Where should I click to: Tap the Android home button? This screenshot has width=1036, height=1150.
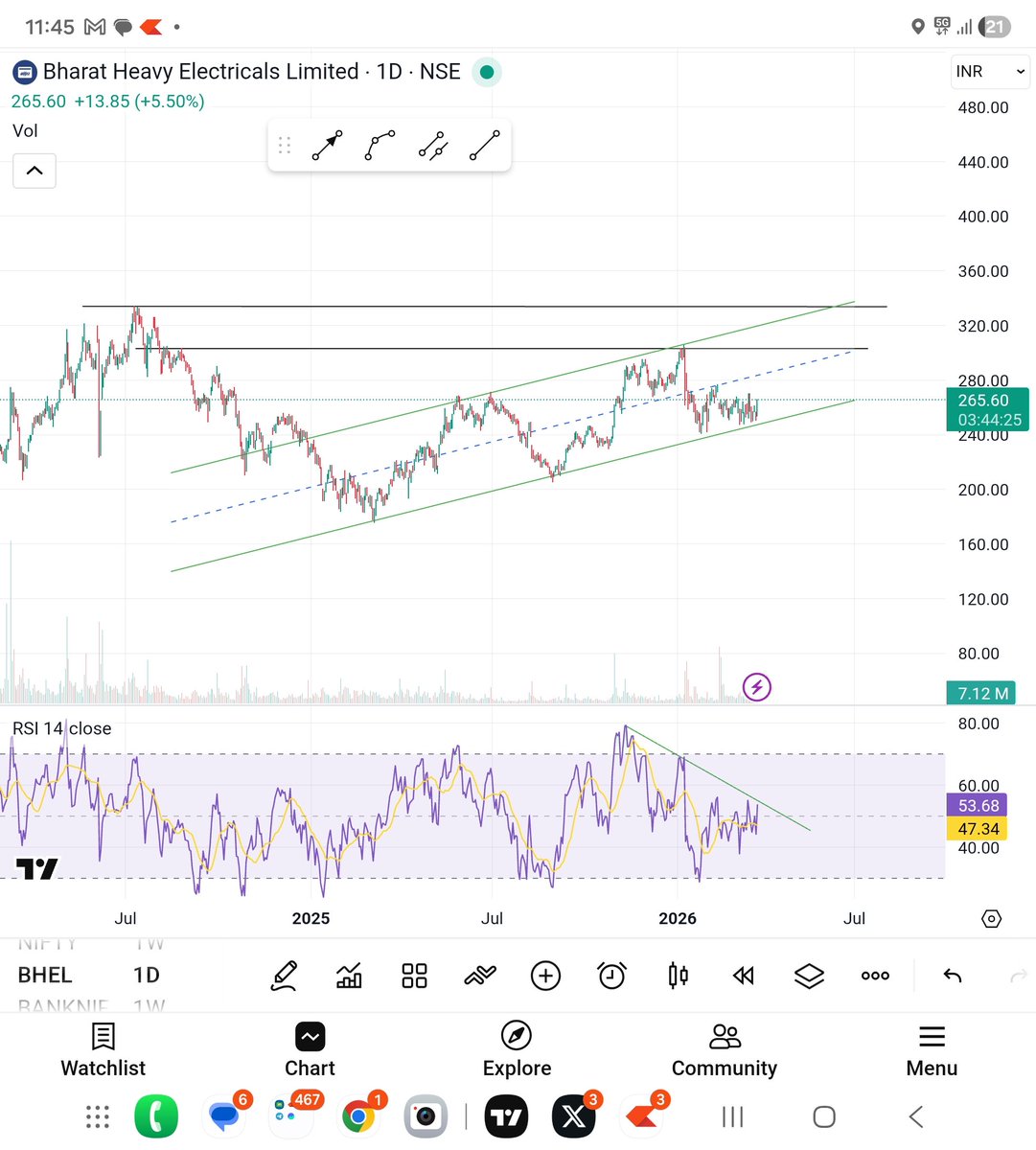click(x=823, y=1116)
